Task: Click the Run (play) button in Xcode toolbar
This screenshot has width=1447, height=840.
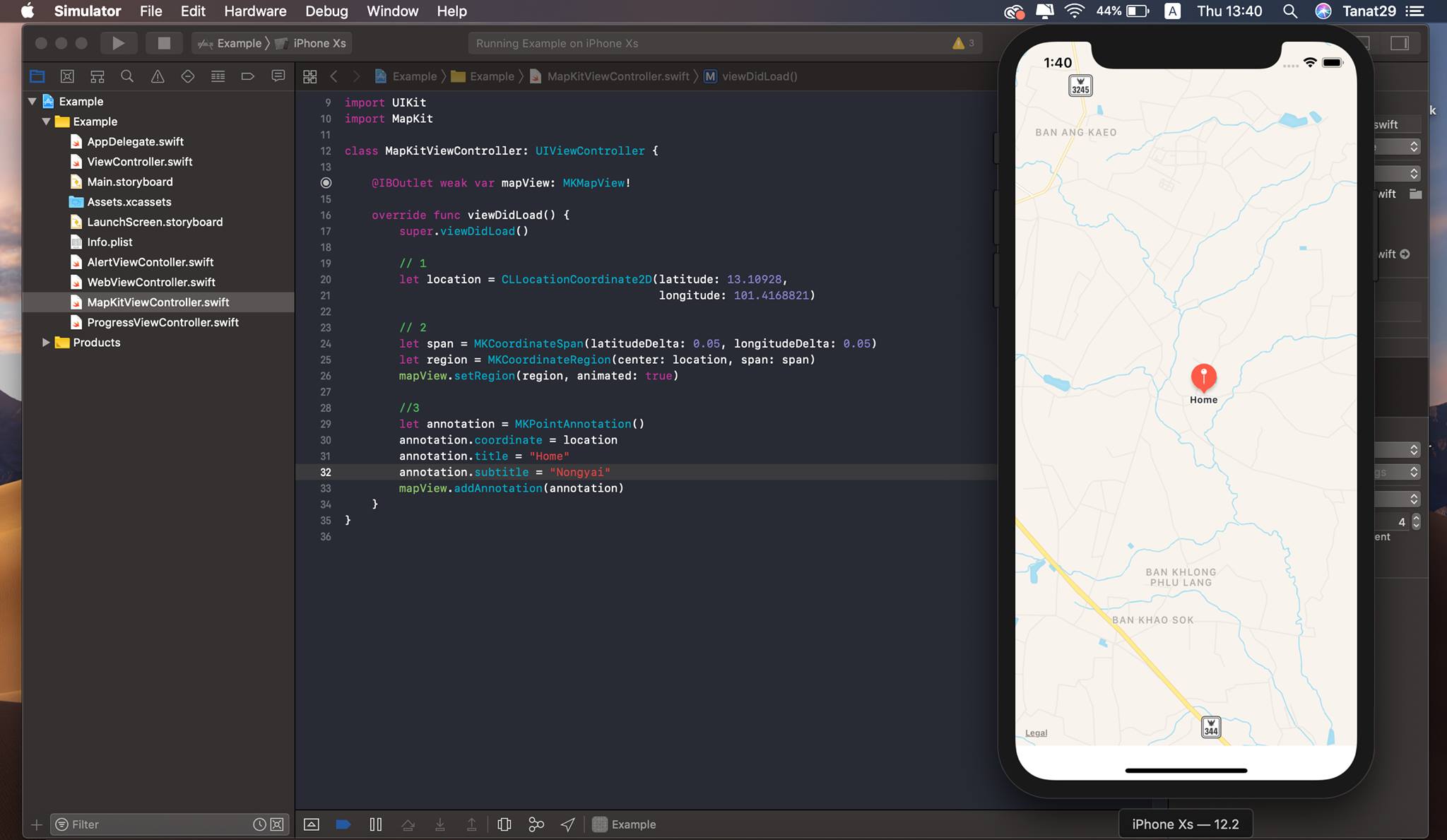Action: [118, 43]
